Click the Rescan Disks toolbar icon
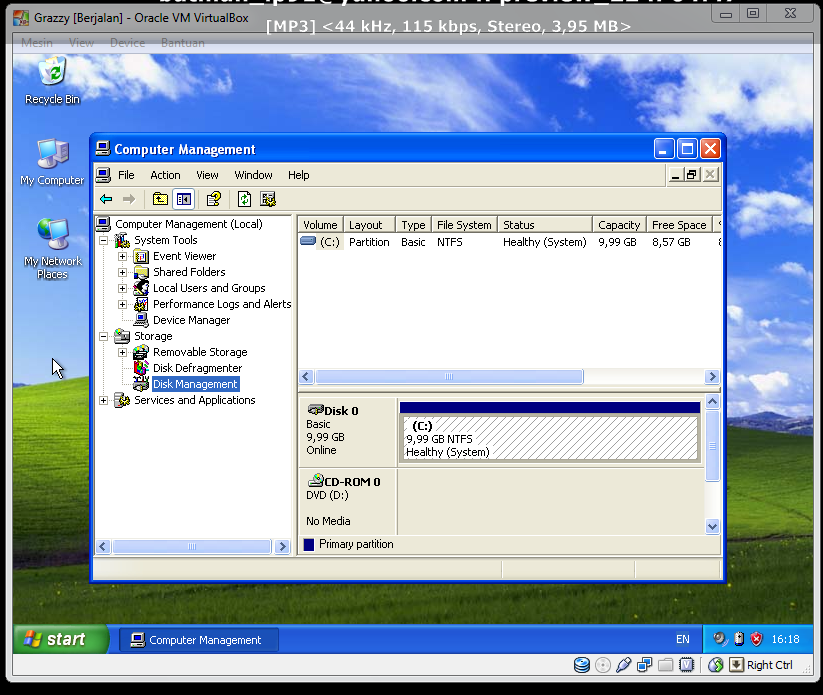The width and height of the screenshot is (823, 695). (x=268, y=199)
